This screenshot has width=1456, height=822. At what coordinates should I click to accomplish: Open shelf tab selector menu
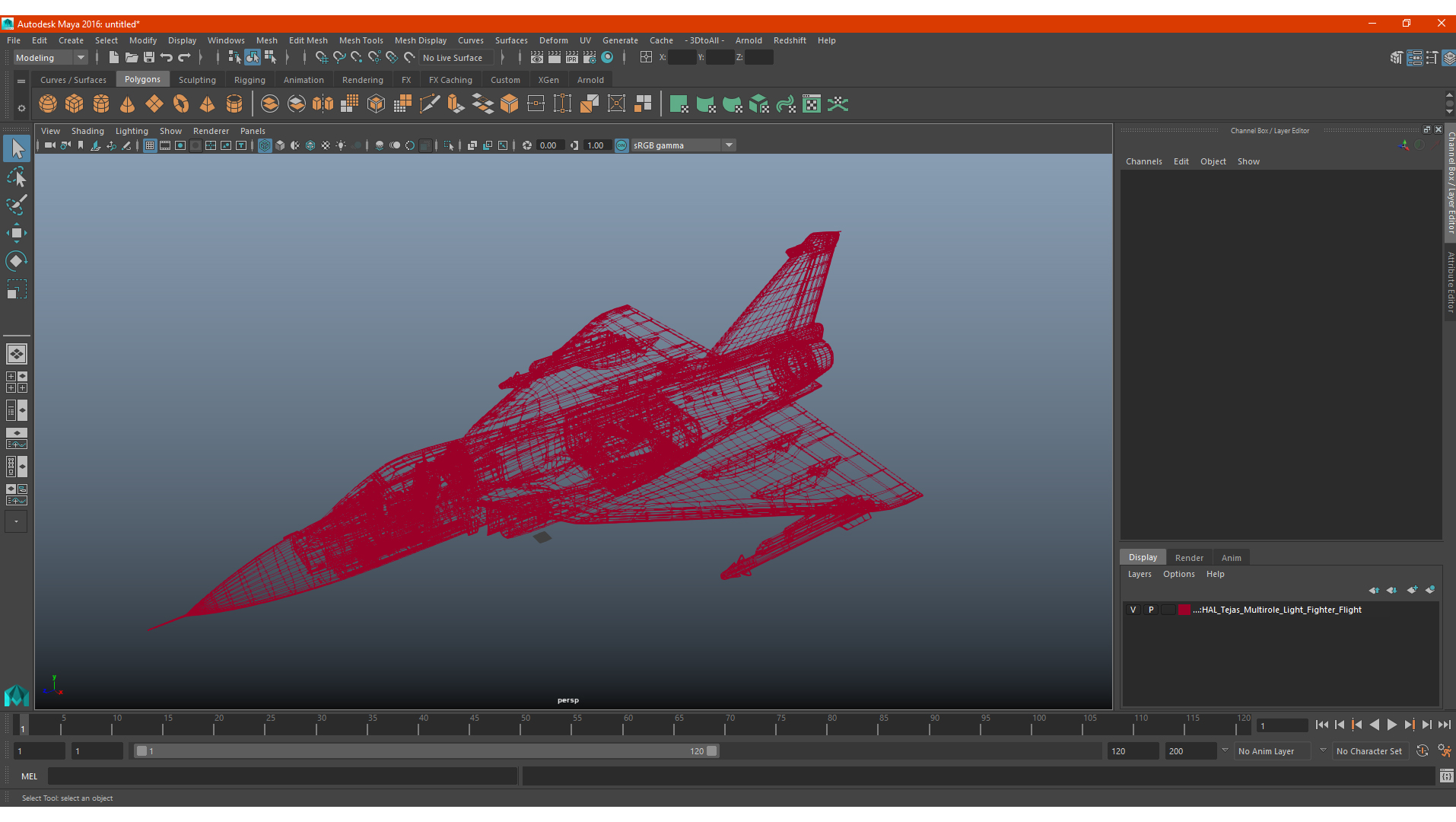coord(21,81)
